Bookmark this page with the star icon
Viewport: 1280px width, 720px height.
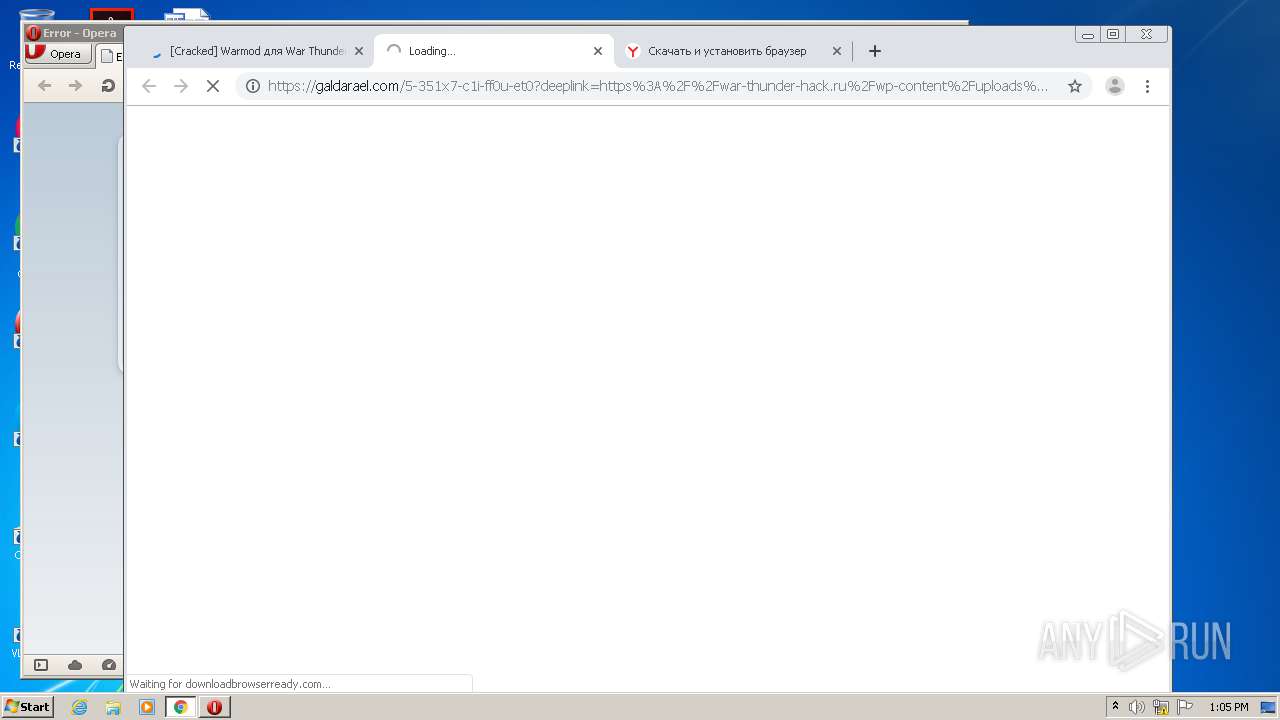(1075, 86)
